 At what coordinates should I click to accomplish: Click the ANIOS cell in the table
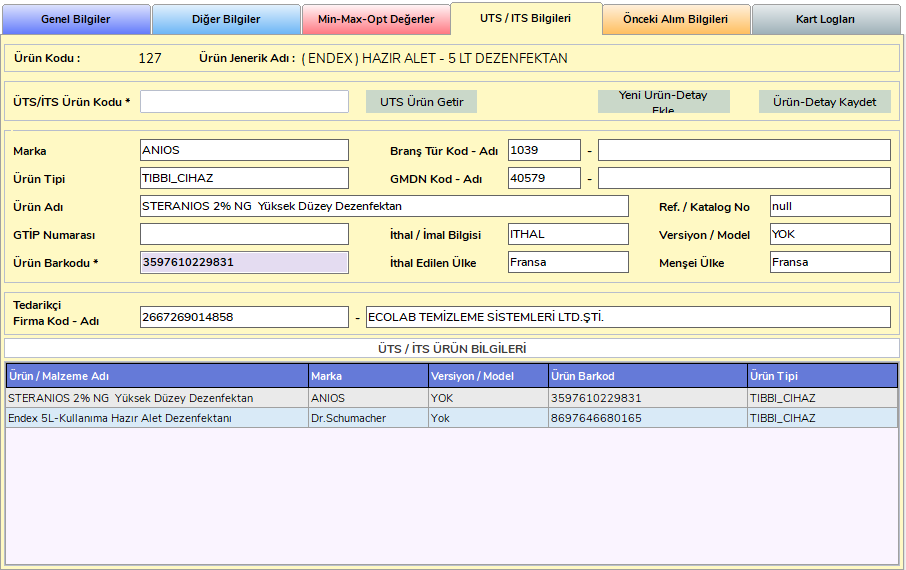pyautogui.click(x=369, y=398)
